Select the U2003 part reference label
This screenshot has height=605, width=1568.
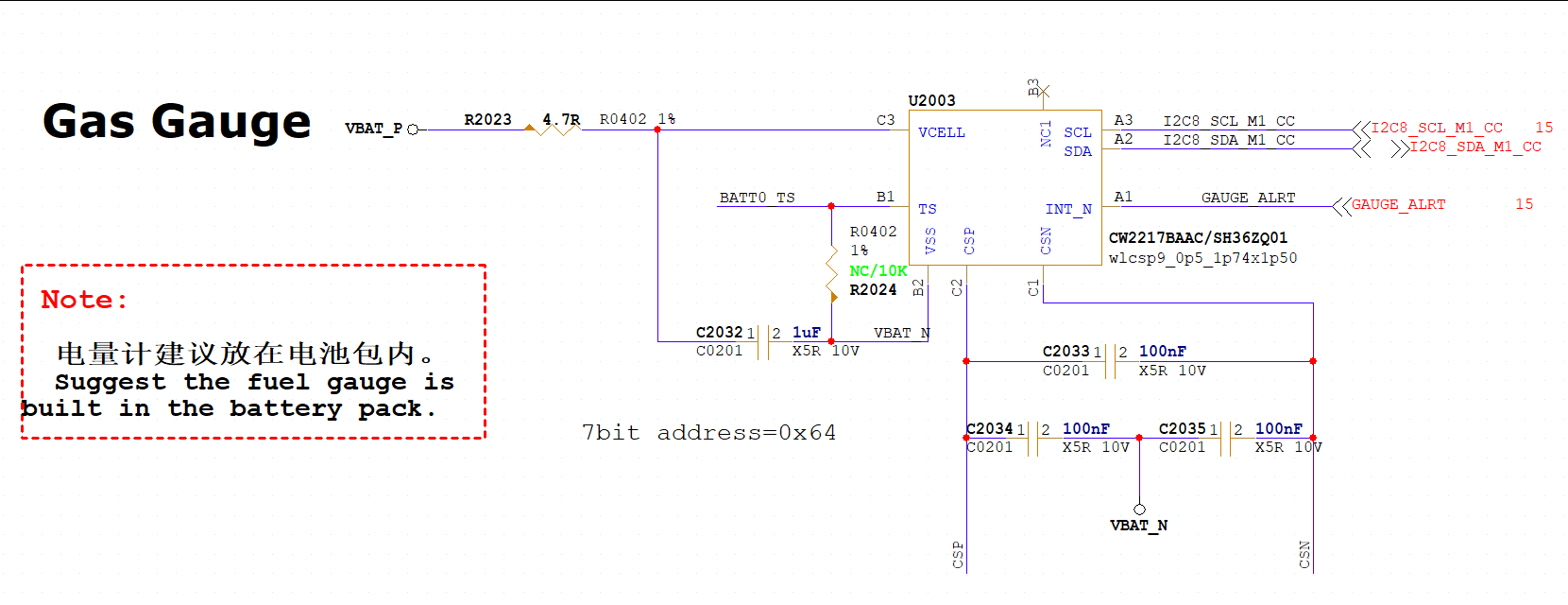coord(931,100)
